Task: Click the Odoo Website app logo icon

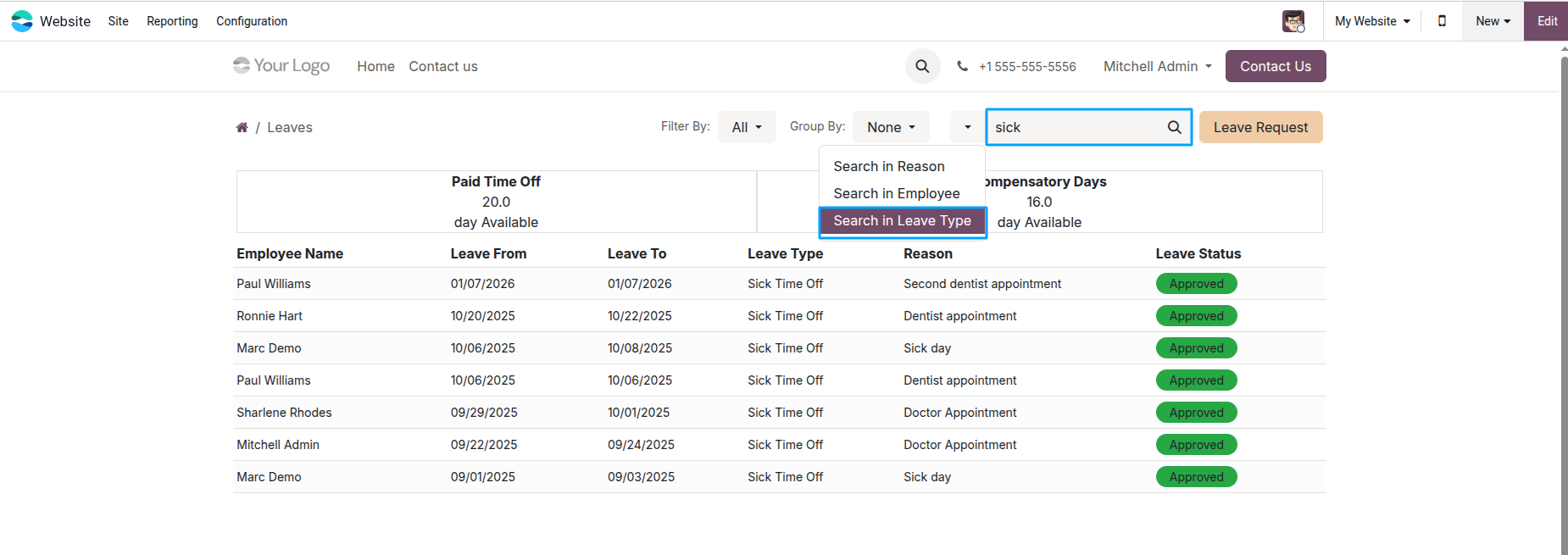Action: point(22,21)
